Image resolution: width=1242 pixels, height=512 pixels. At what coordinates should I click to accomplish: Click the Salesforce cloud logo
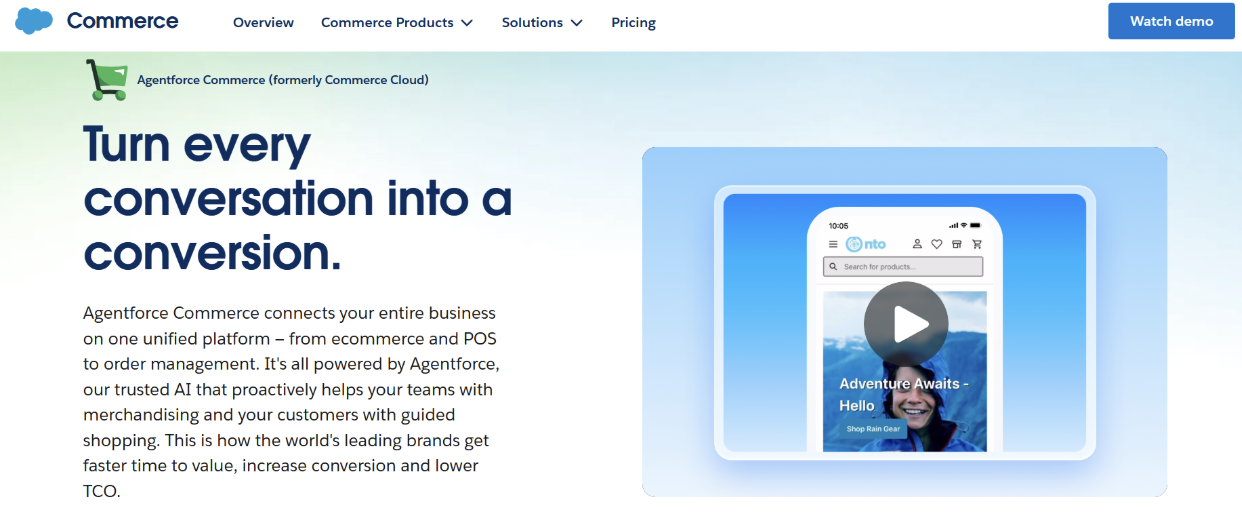coord(34,21)
